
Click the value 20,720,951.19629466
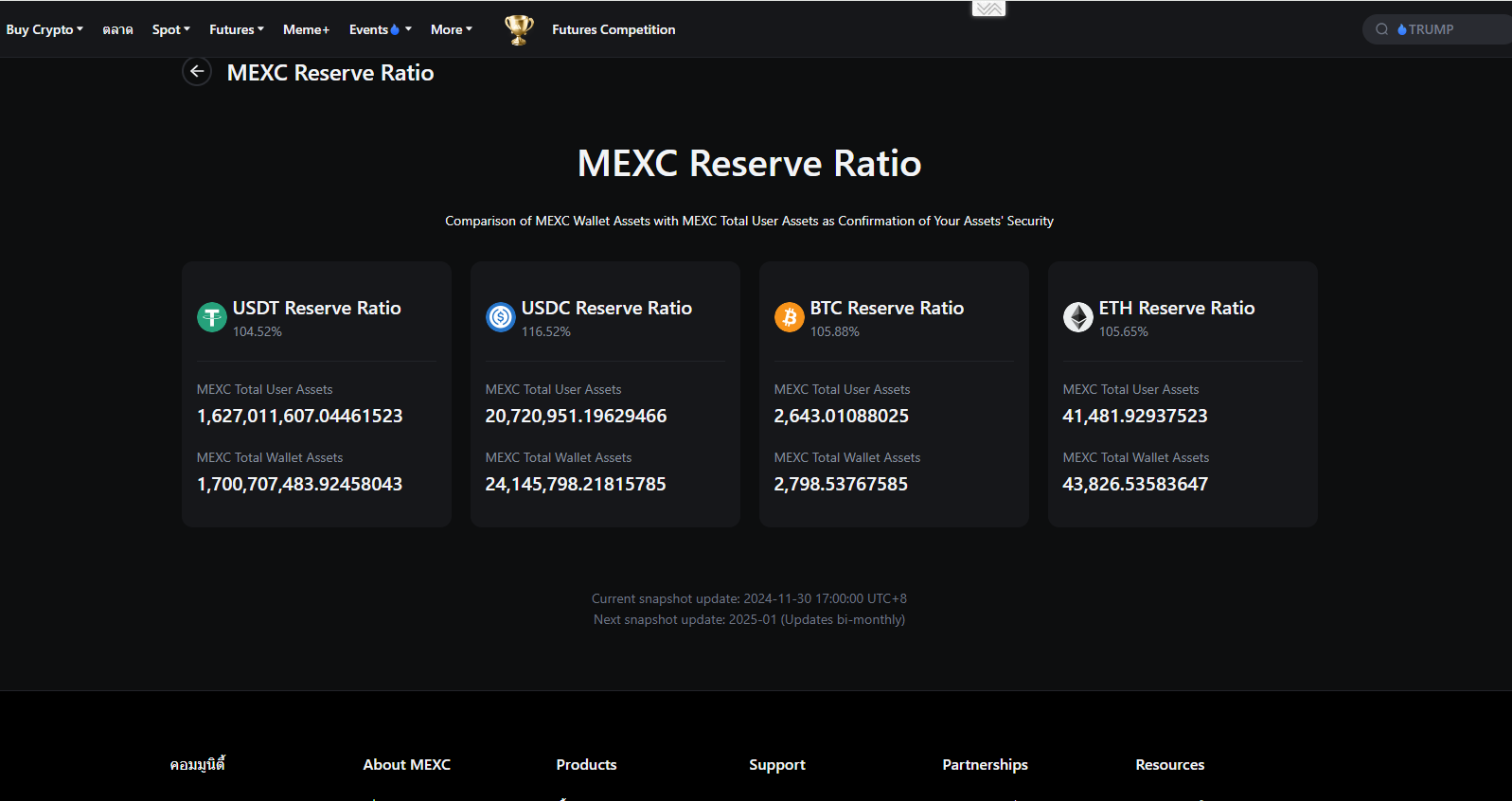click(577, 416)
